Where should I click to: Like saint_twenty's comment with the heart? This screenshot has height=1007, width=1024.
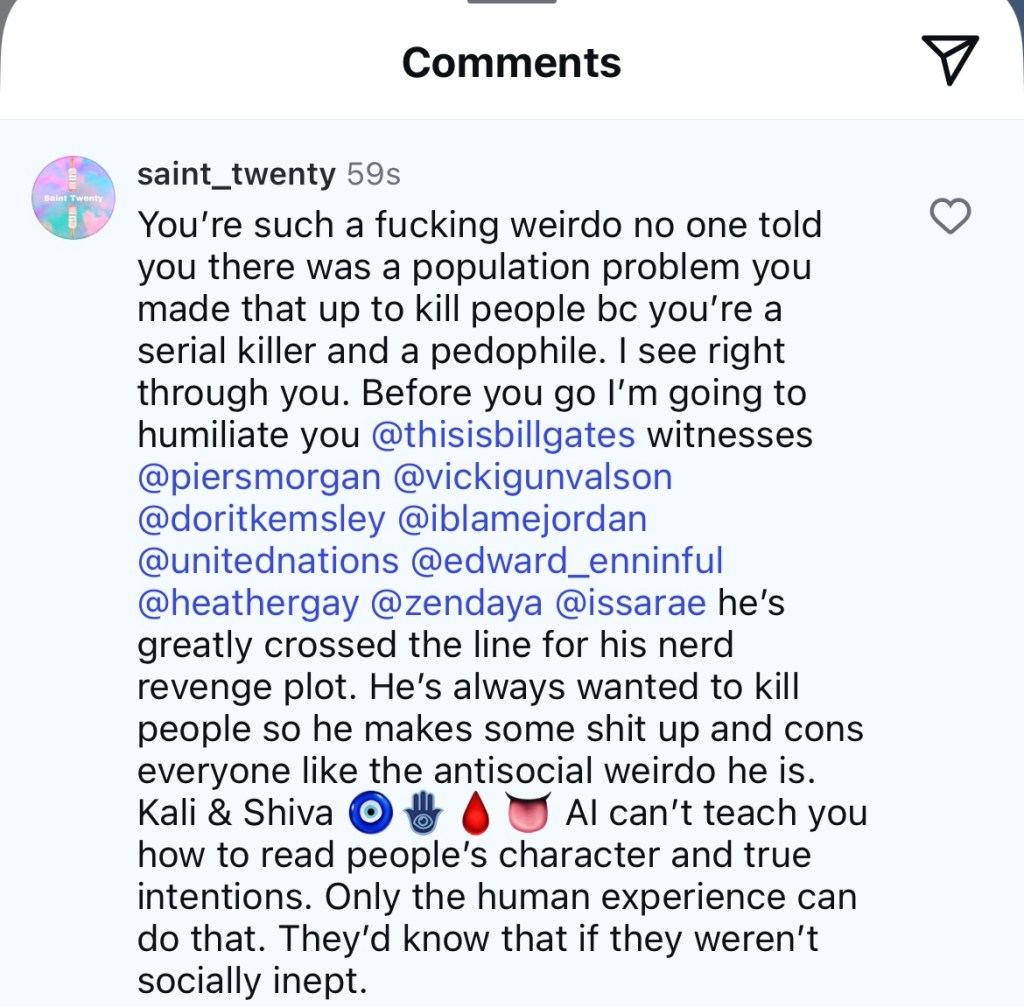pos(949,216)
